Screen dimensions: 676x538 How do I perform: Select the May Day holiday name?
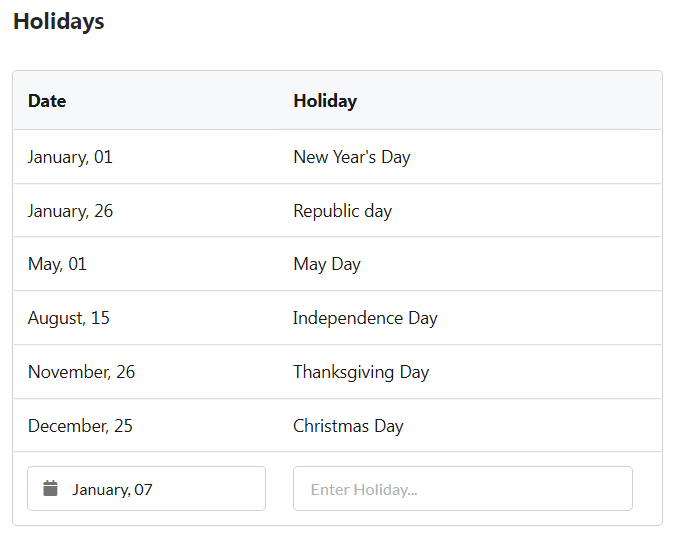pyautogui.click(x=327, y=264)
